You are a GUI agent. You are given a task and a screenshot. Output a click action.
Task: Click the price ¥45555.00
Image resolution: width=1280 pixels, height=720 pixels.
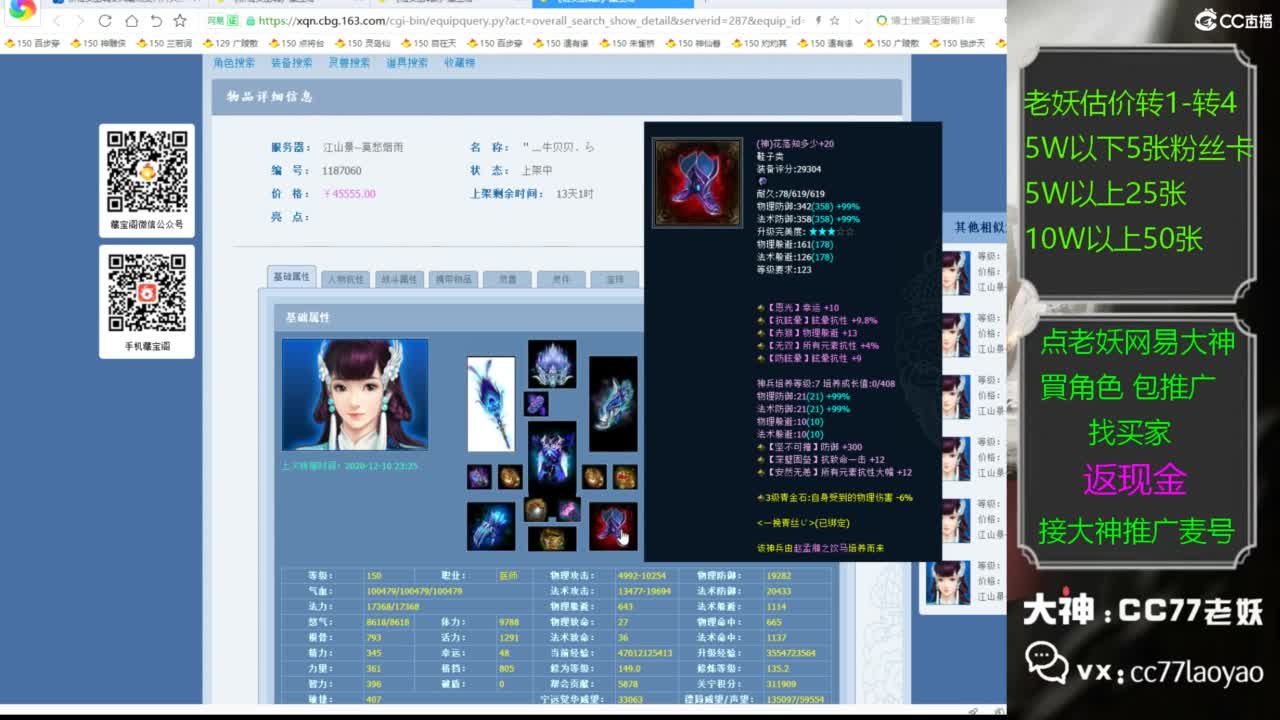(349, 194)
